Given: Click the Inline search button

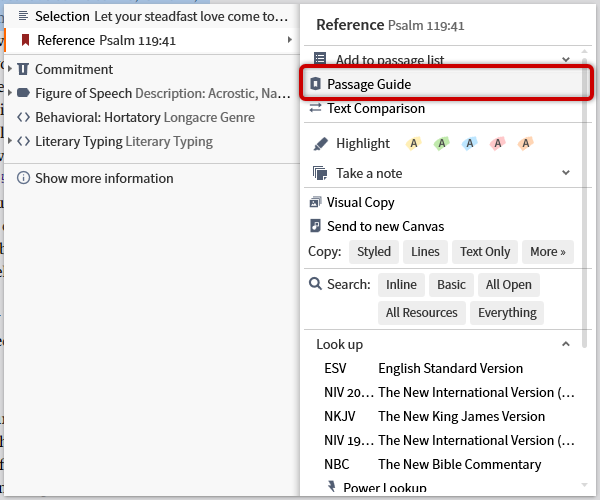Looking at the screenshot, I should pos(401,284).
